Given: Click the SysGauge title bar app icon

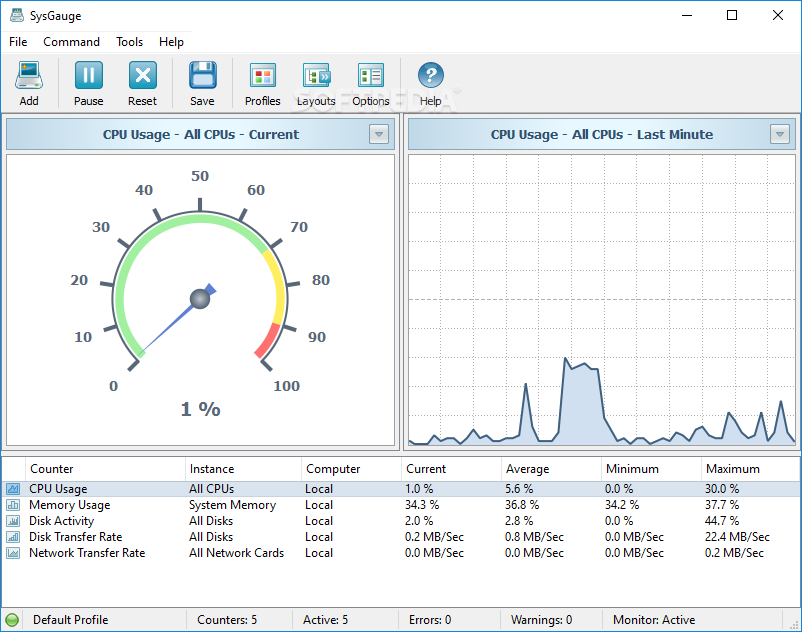Looking at the screenshot, I should 17,15.
